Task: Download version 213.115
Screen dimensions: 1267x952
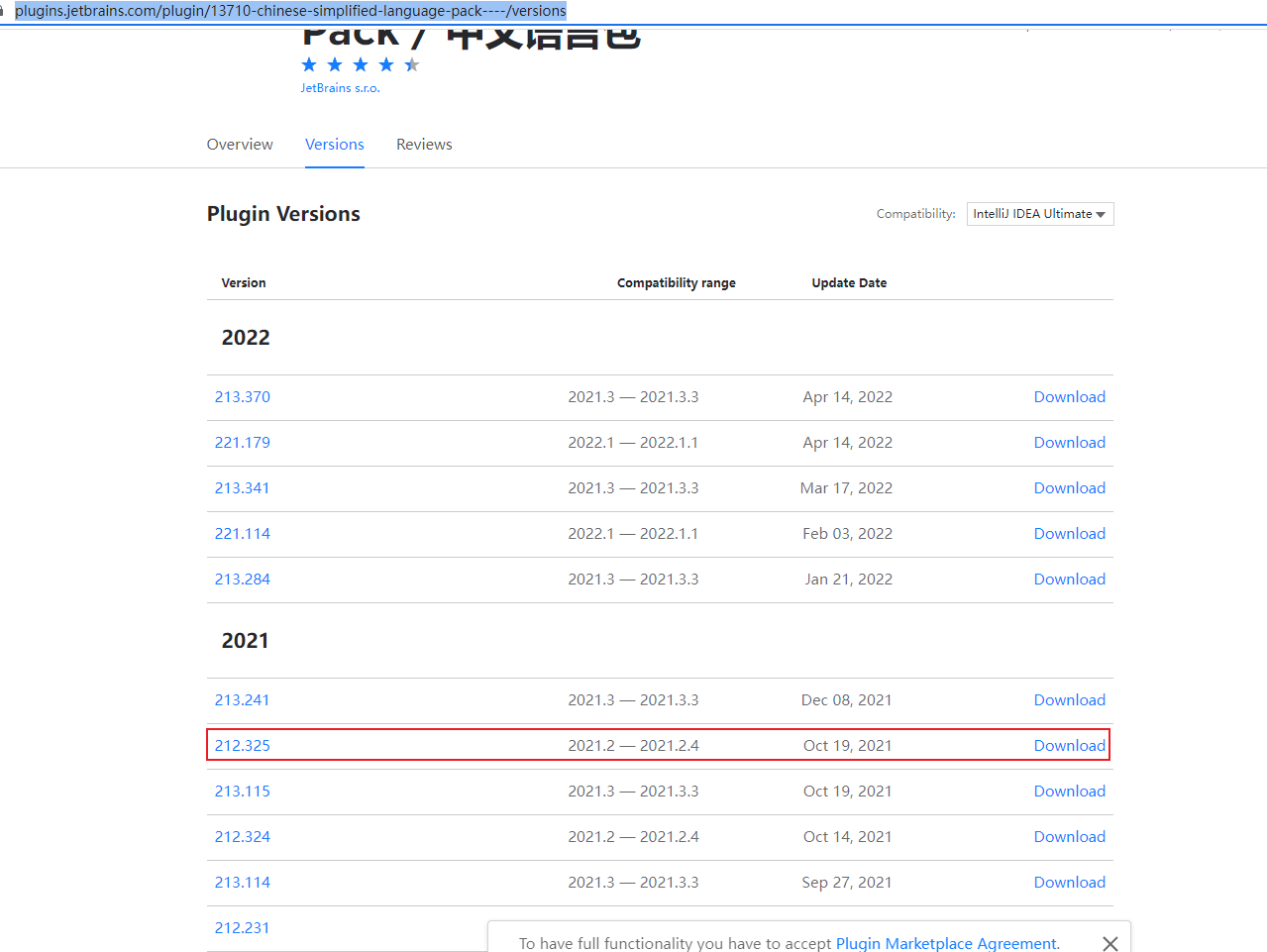Action: pyautogui.click(x=1070, y=792)
